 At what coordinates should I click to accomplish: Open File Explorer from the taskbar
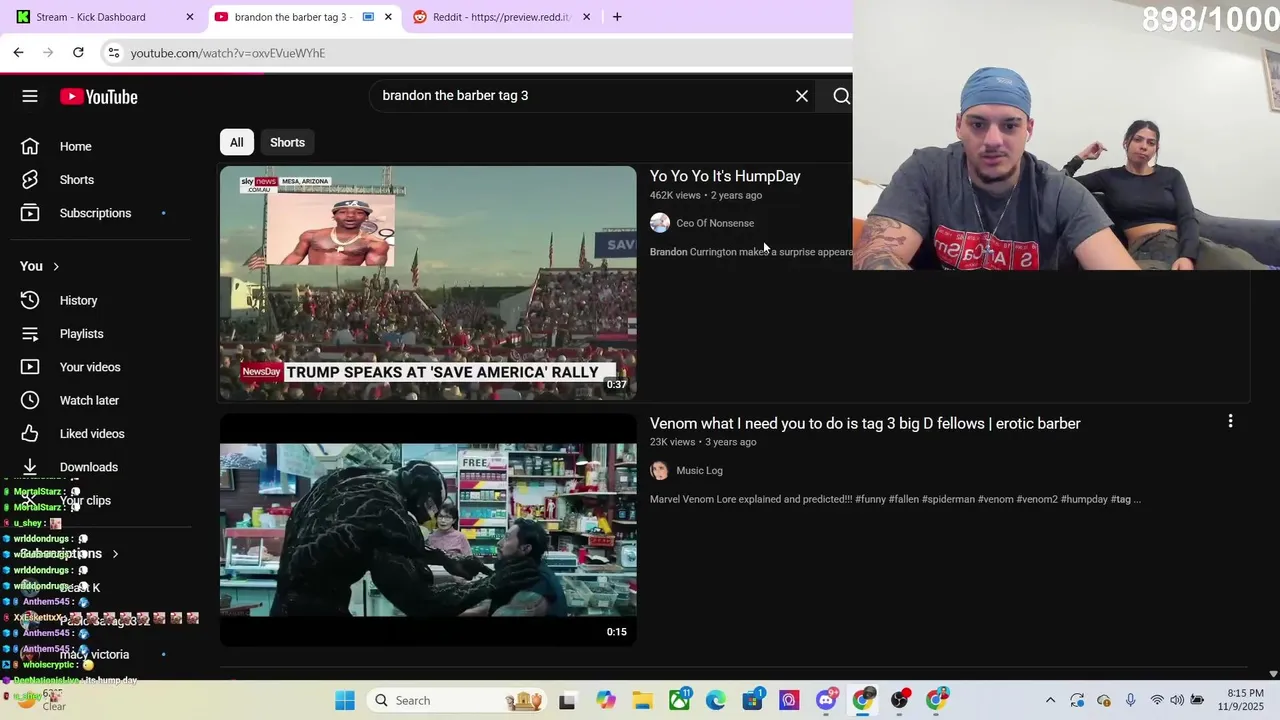pos(642,700)
